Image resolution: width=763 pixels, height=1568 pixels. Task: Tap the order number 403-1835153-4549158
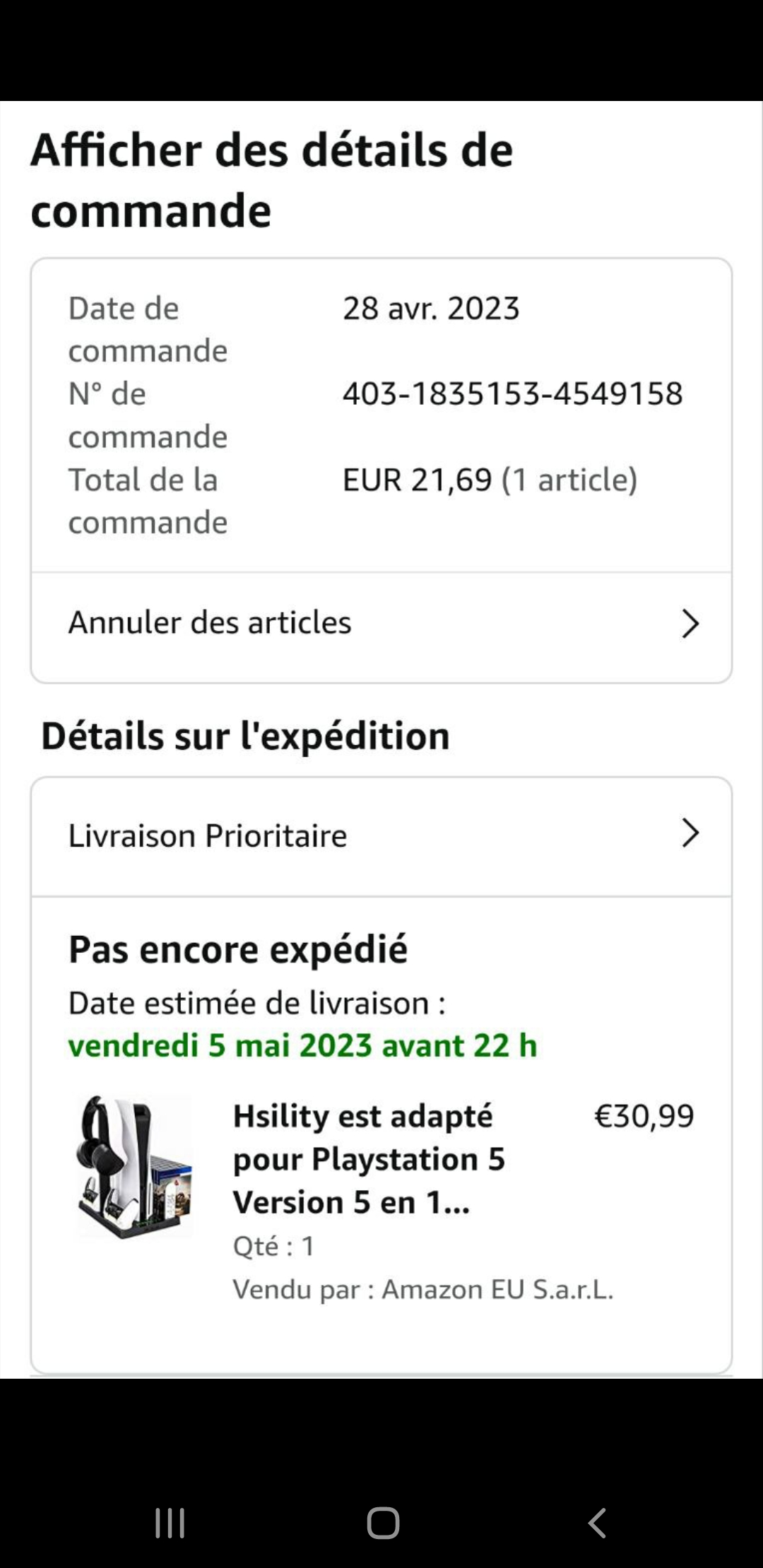pos(512,393)
